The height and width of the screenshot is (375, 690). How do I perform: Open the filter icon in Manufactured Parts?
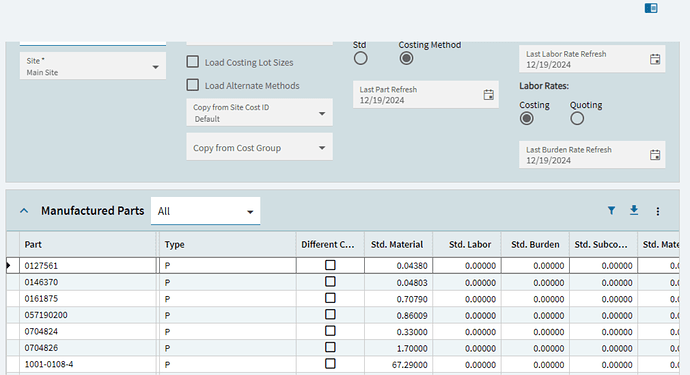point(611,211)
